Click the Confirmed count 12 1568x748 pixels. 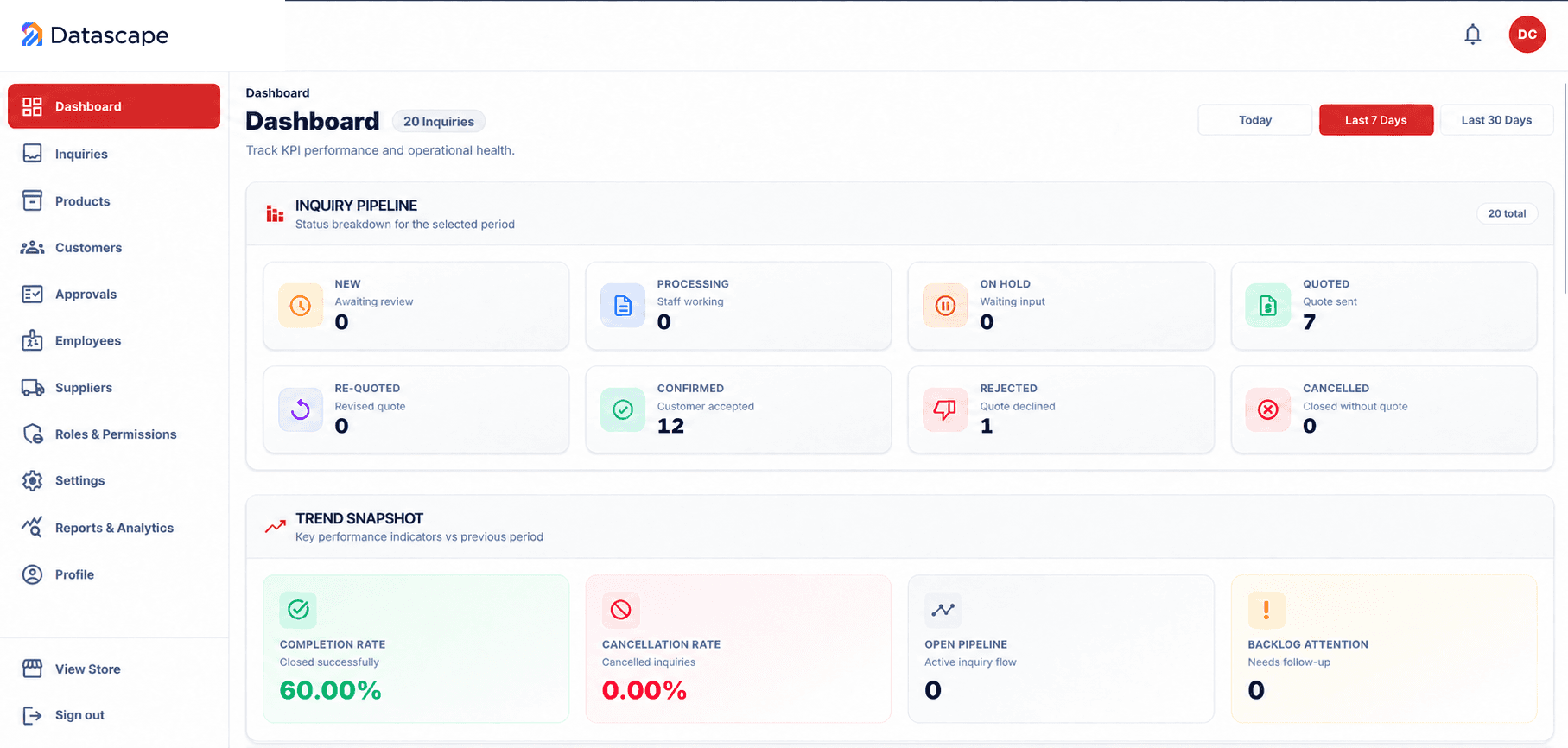point(670,426)
